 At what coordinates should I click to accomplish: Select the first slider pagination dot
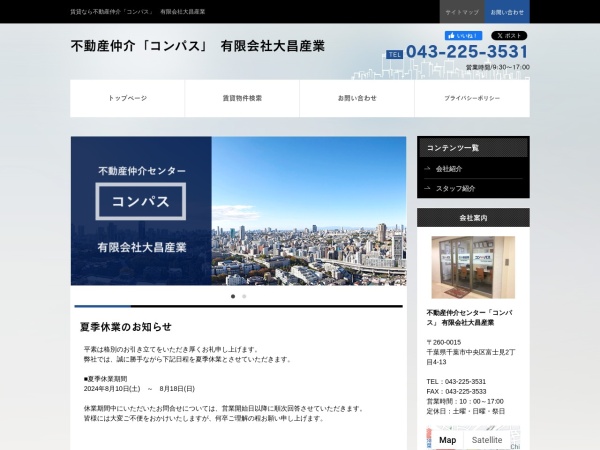[x=233, y=296]
